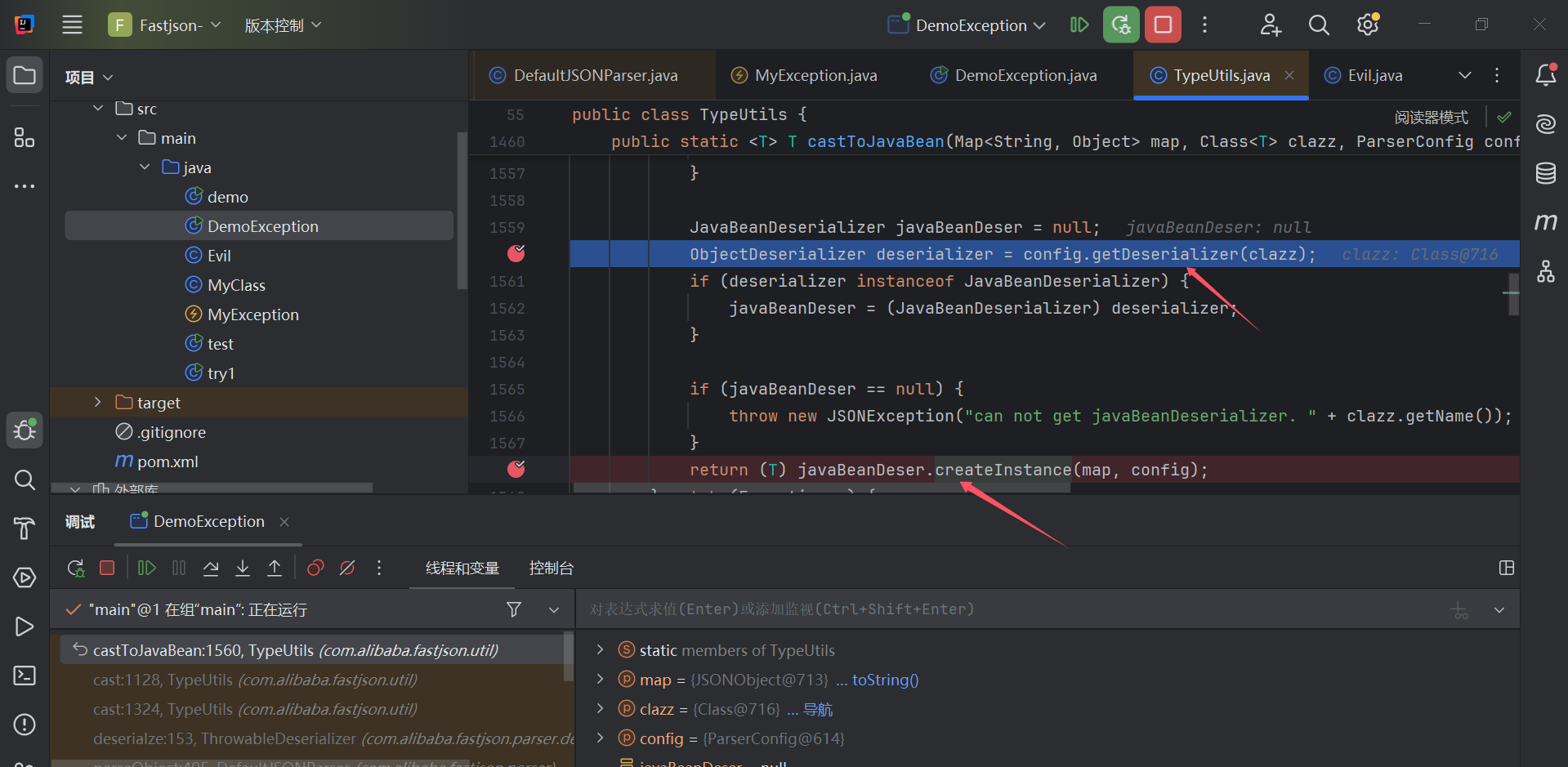Expand static members of TypeUtils
This screenshot has height=767, width=1568.
point(600,649)
